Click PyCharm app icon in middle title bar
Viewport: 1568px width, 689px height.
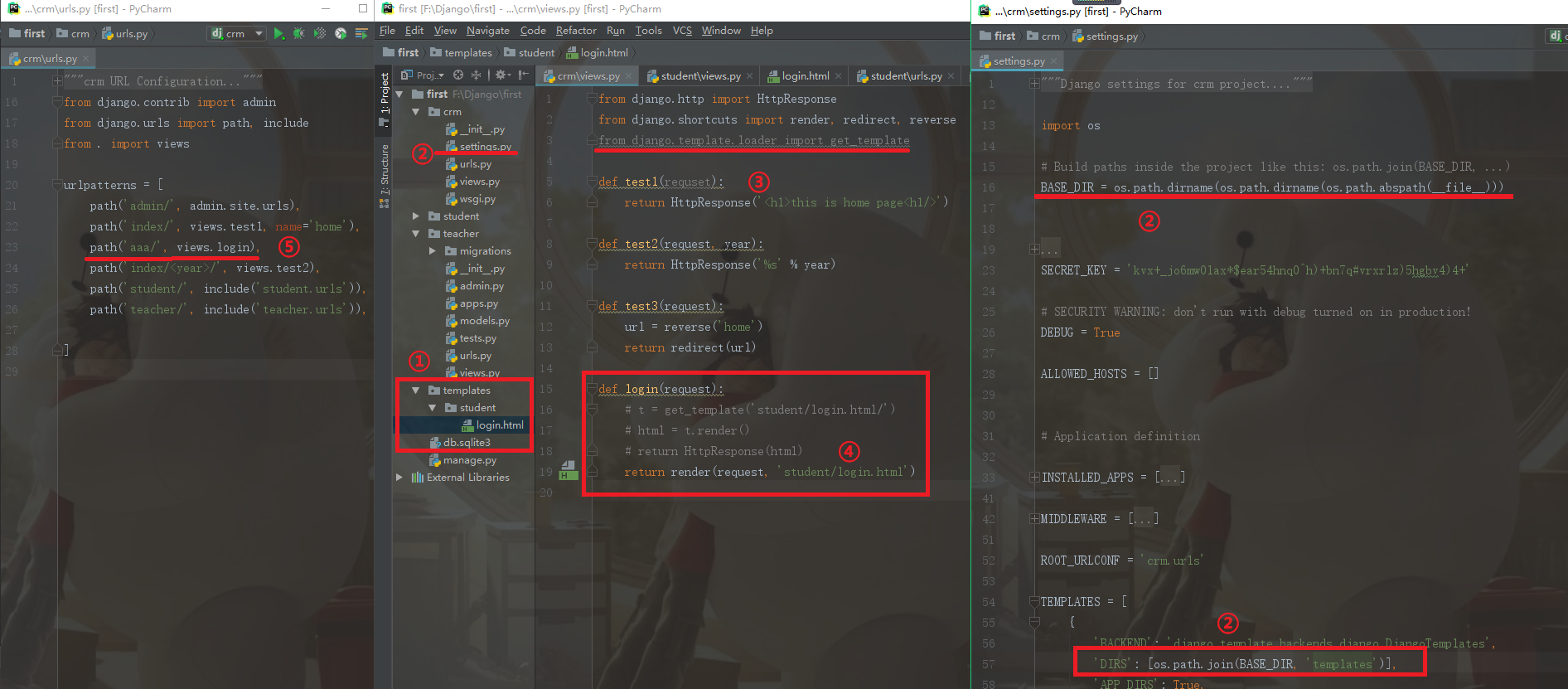[386, 9]
